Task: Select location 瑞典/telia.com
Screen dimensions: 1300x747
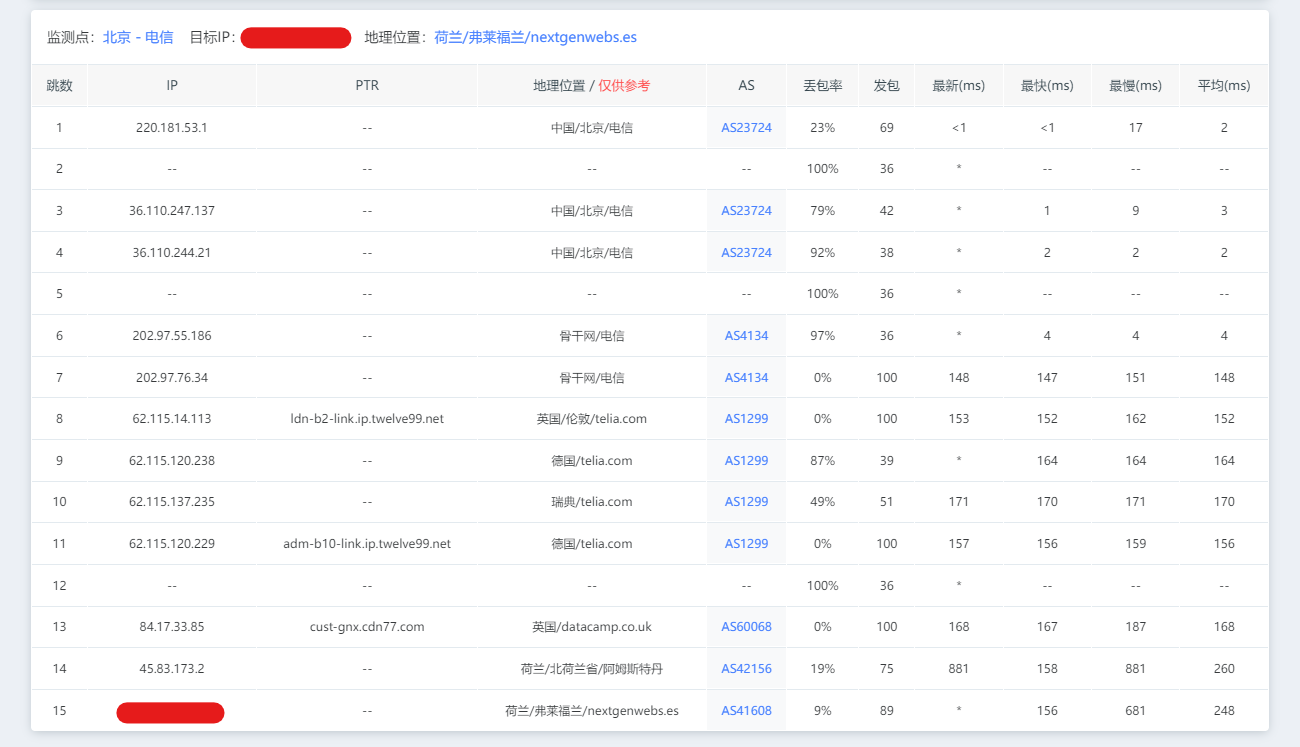Action: (592, 502)
